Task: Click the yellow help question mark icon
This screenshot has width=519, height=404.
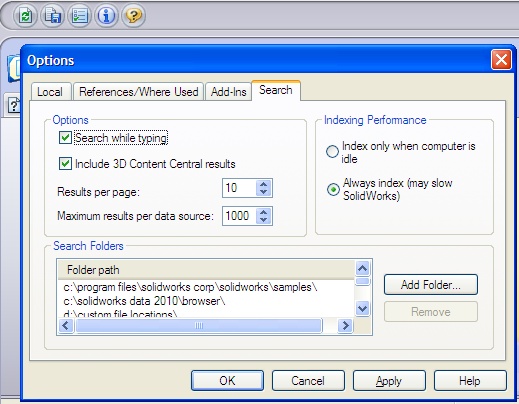Action: (x=133, y=16)
